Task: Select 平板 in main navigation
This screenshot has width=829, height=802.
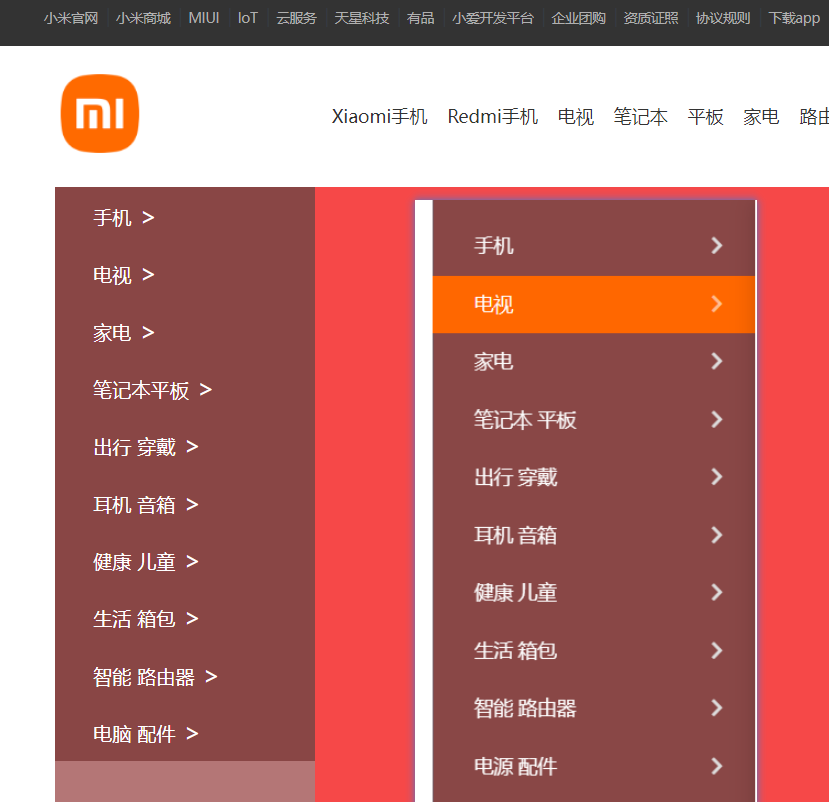Action: pos(705,117)
